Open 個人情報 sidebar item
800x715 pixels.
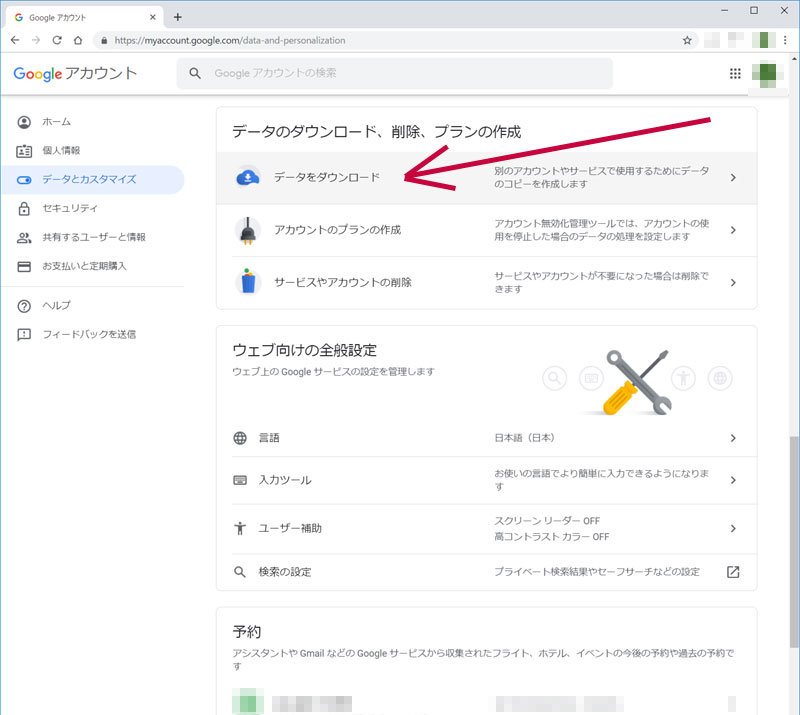point(61,151)
